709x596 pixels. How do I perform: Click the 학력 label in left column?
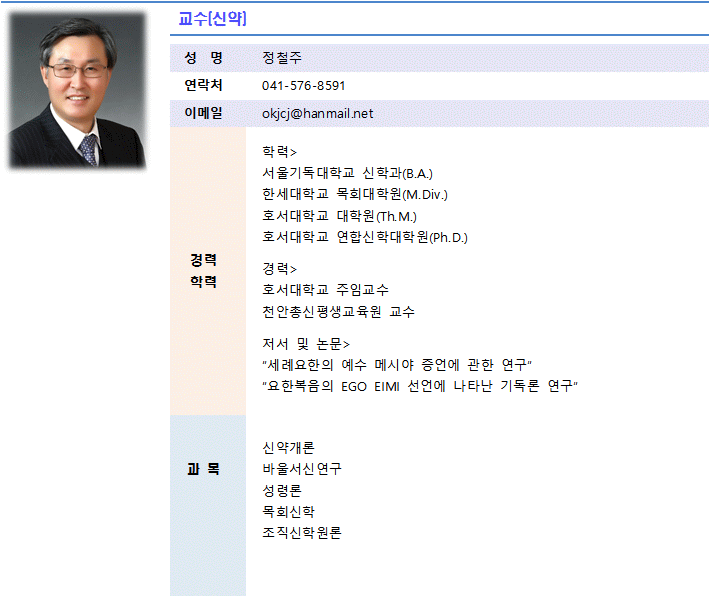[x=203, y=282]
